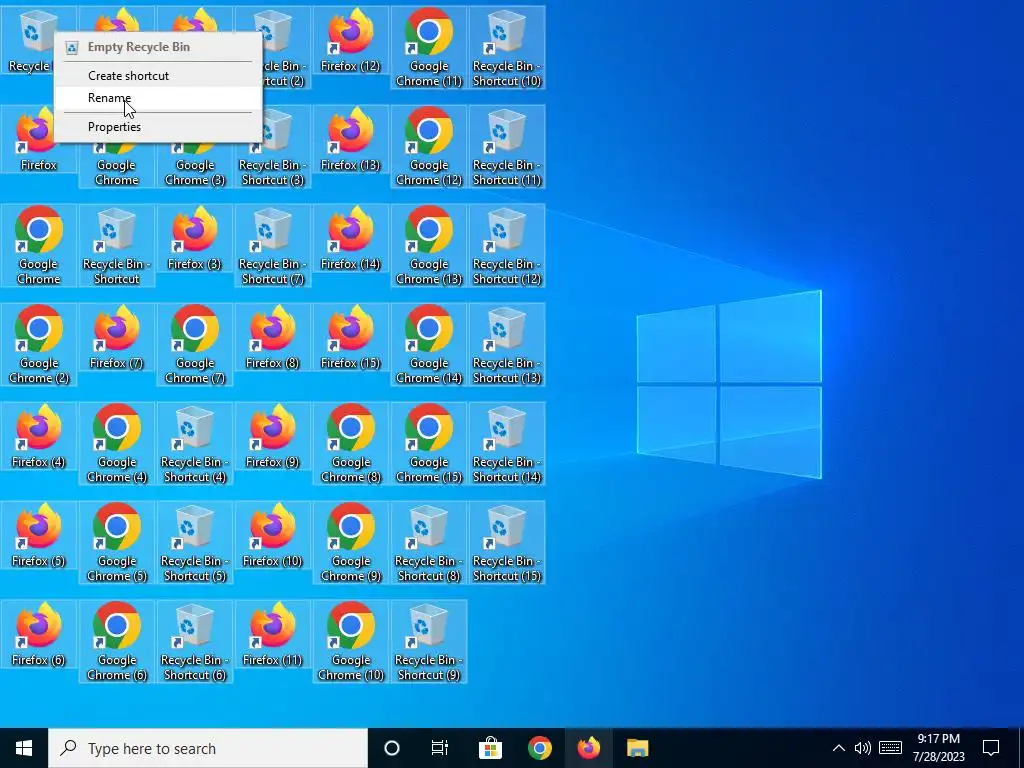This screenshot has height=768, width=1024.
Task: Switch to Firefox on the taskbar
Action: [x=589, y=748]
